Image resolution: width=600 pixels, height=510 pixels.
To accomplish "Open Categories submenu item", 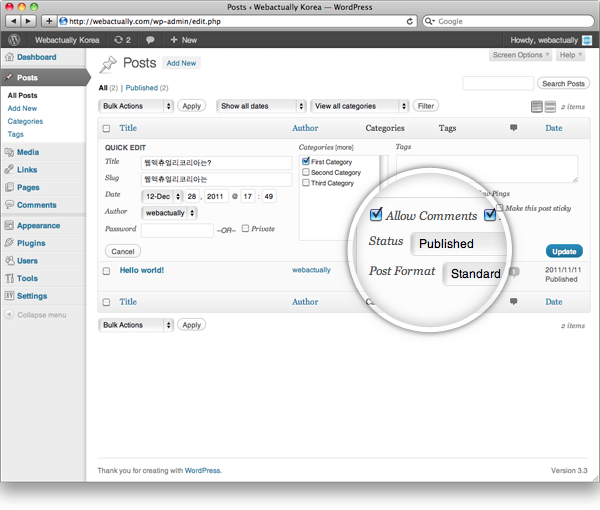I will coord(25,121).
